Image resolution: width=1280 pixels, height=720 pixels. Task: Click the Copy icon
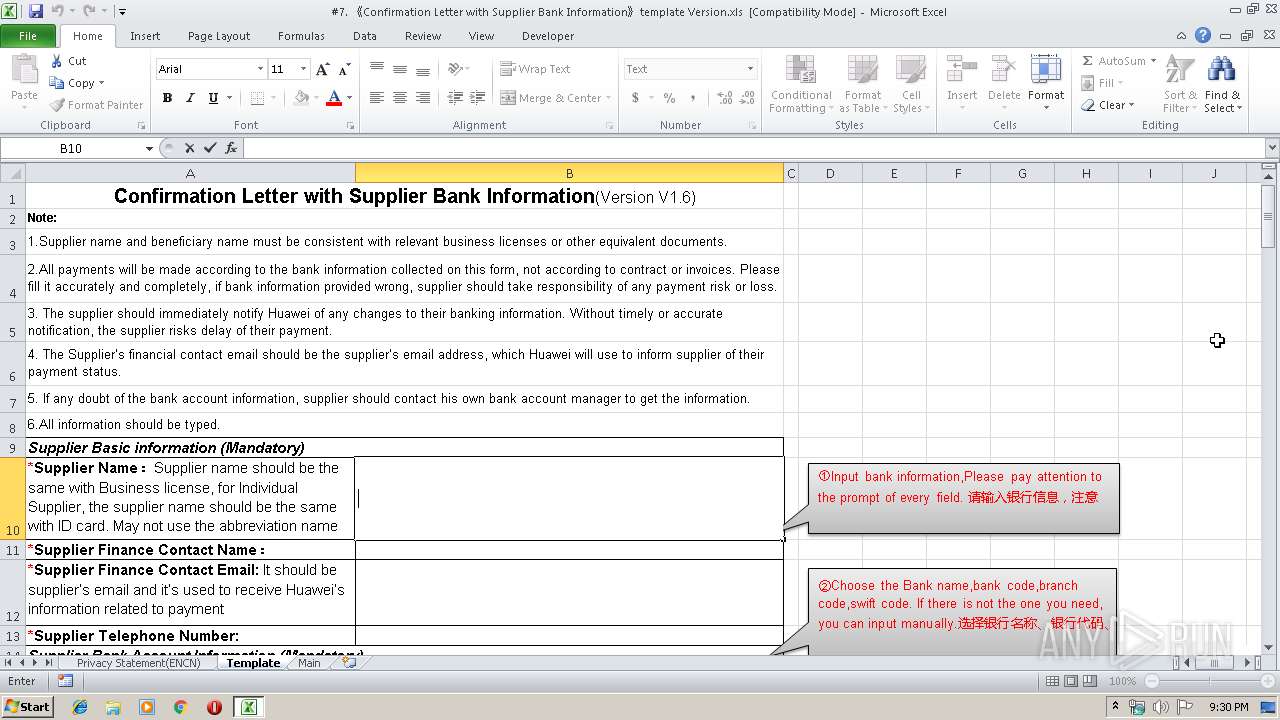pyautogui.click(x=72, y=83)
